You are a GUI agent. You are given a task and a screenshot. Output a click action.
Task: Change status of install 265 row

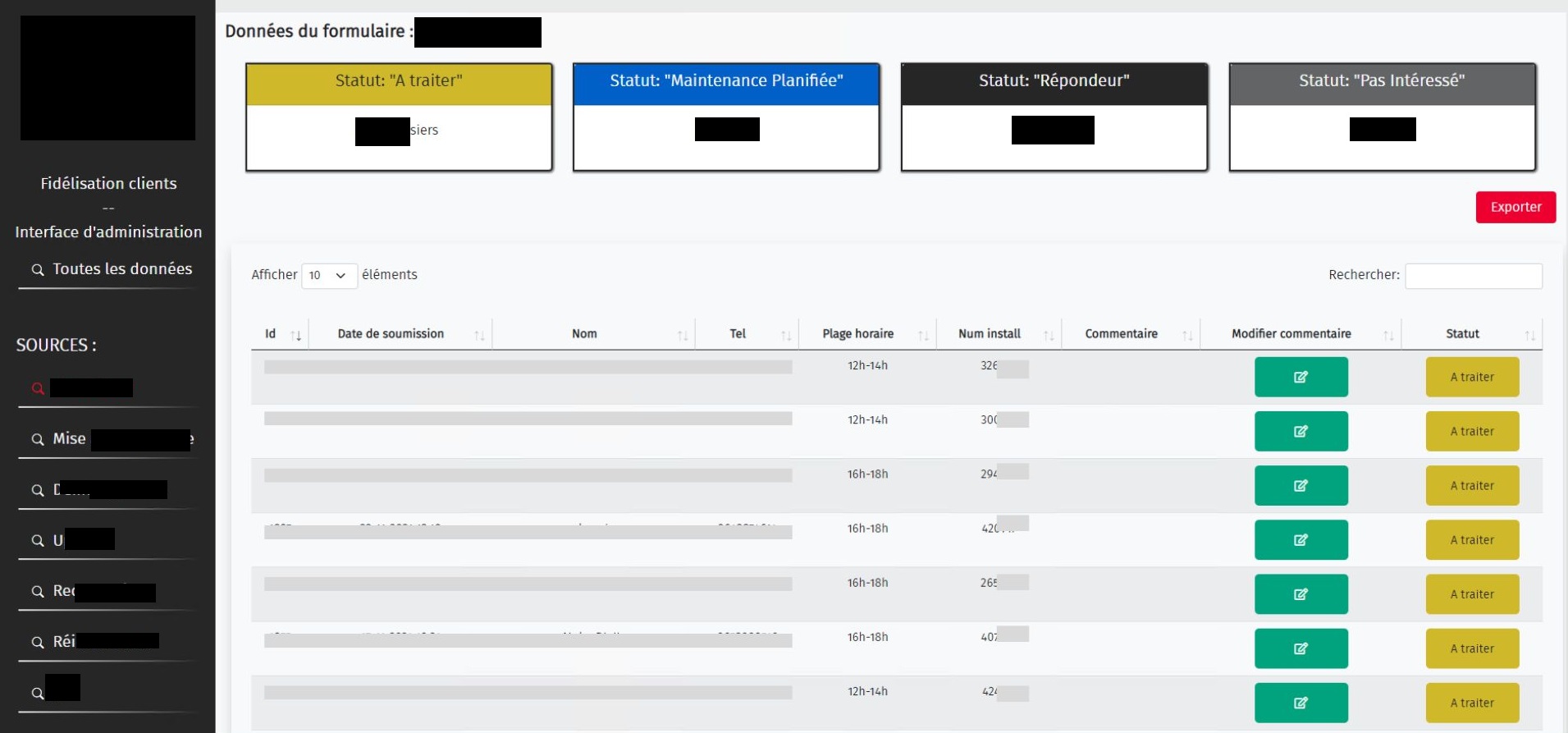[1472, 593]
